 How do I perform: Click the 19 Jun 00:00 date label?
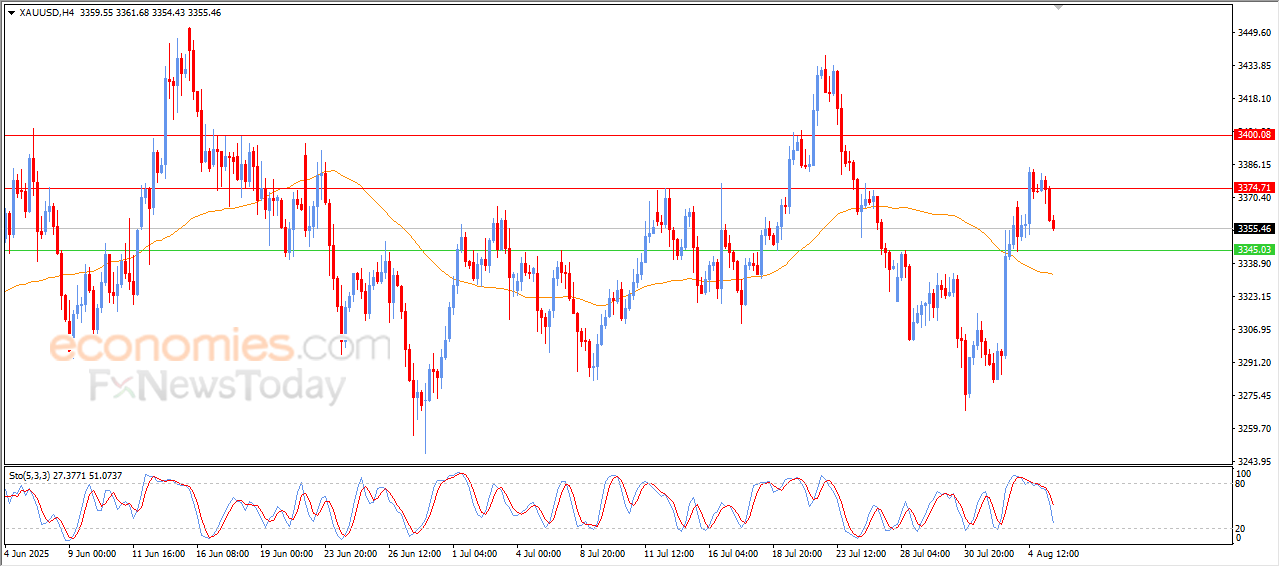[x=286, y=552]
